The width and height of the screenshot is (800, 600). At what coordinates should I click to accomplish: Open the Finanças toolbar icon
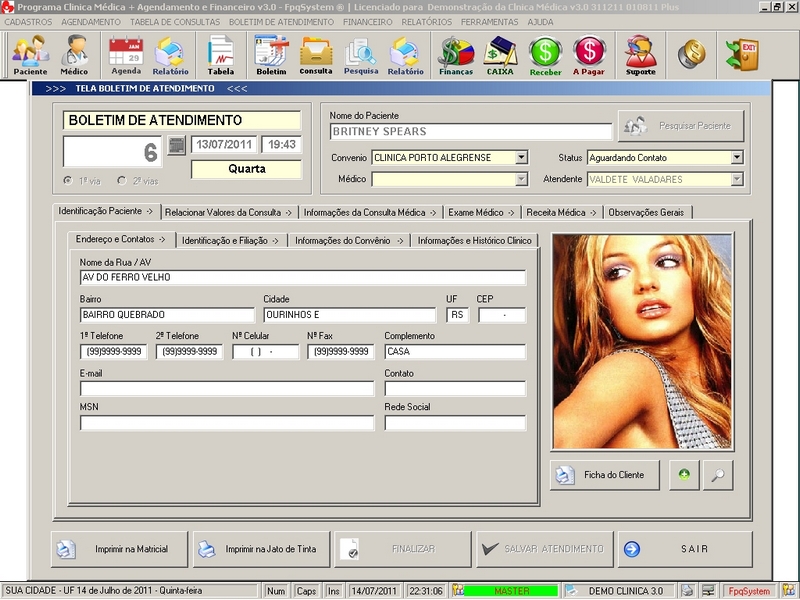pyautogui.click(x=455, y=55)
